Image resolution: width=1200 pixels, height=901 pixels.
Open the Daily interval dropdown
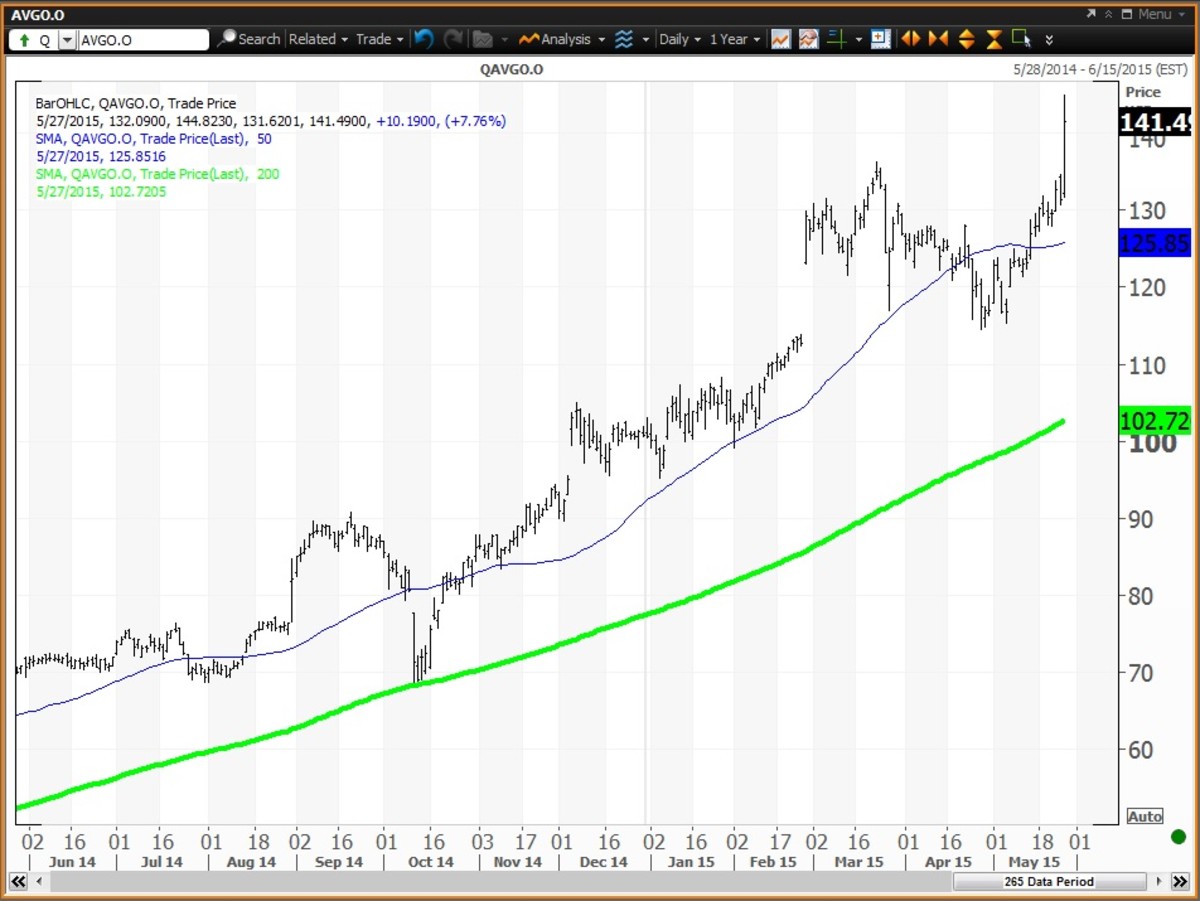[x=679, y=39]
